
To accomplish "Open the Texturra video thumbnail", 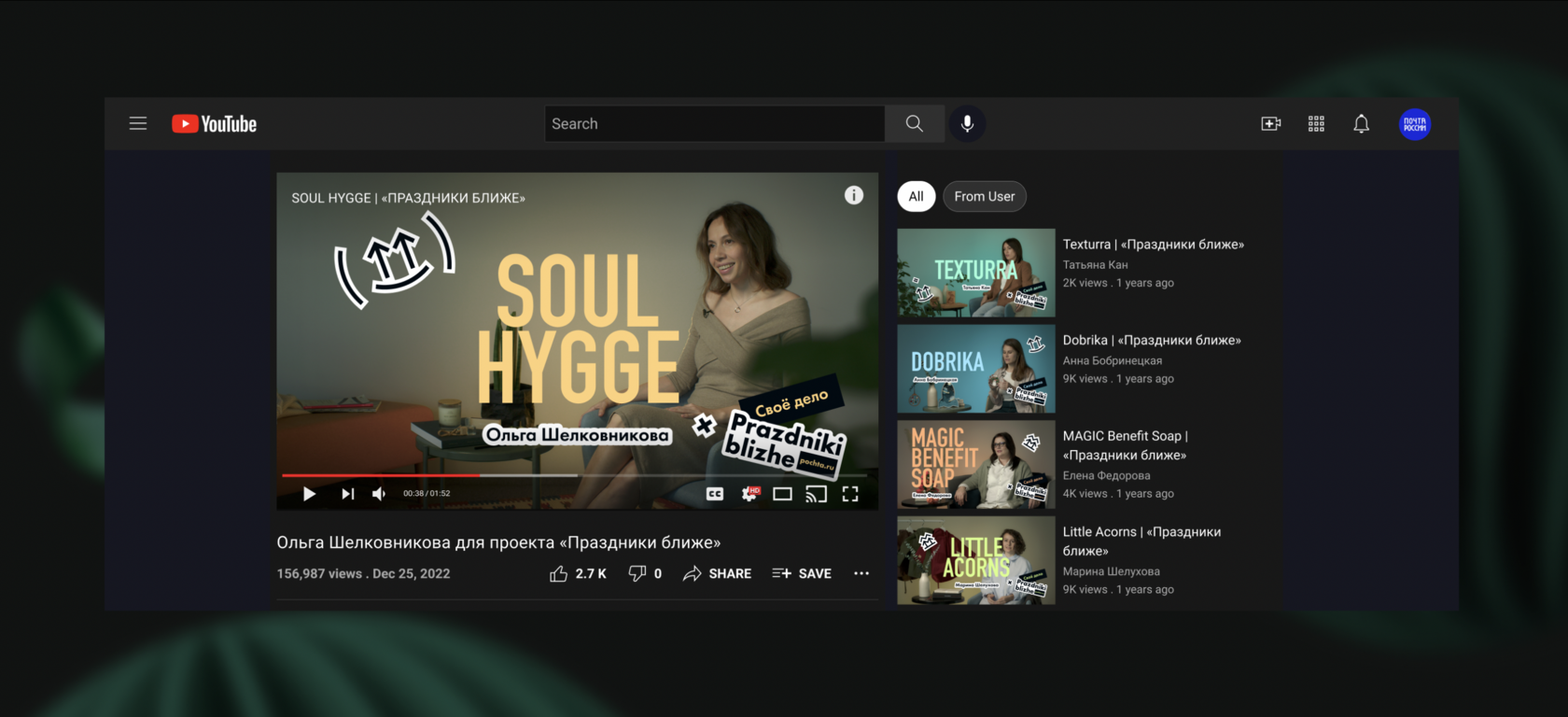I will (x=976, y=273).
